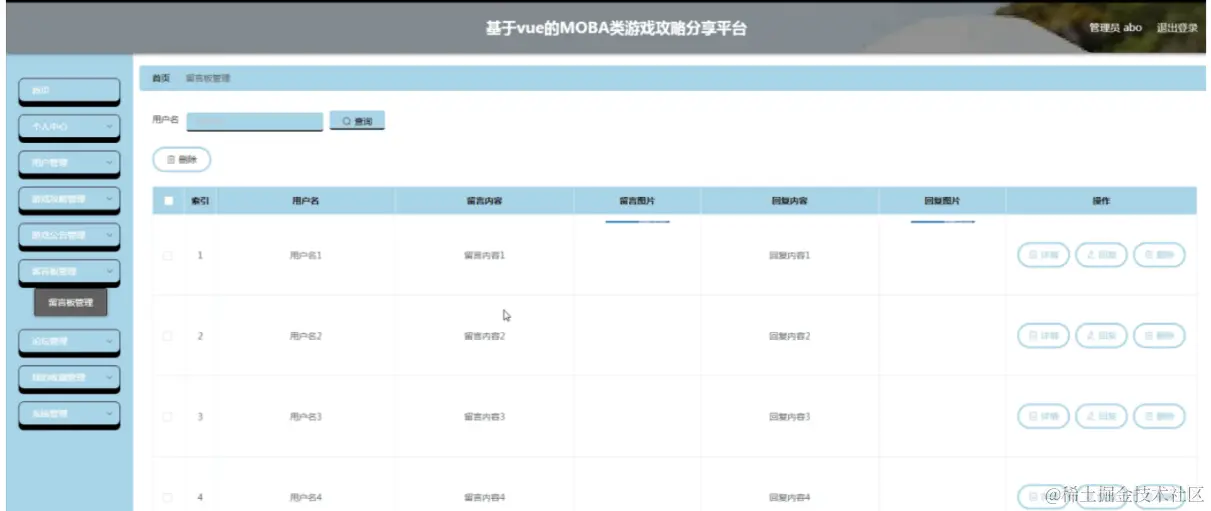Expand the 用户管理 sidebar menu arrow
The image size is (1211, 511).
click(108, 162)
